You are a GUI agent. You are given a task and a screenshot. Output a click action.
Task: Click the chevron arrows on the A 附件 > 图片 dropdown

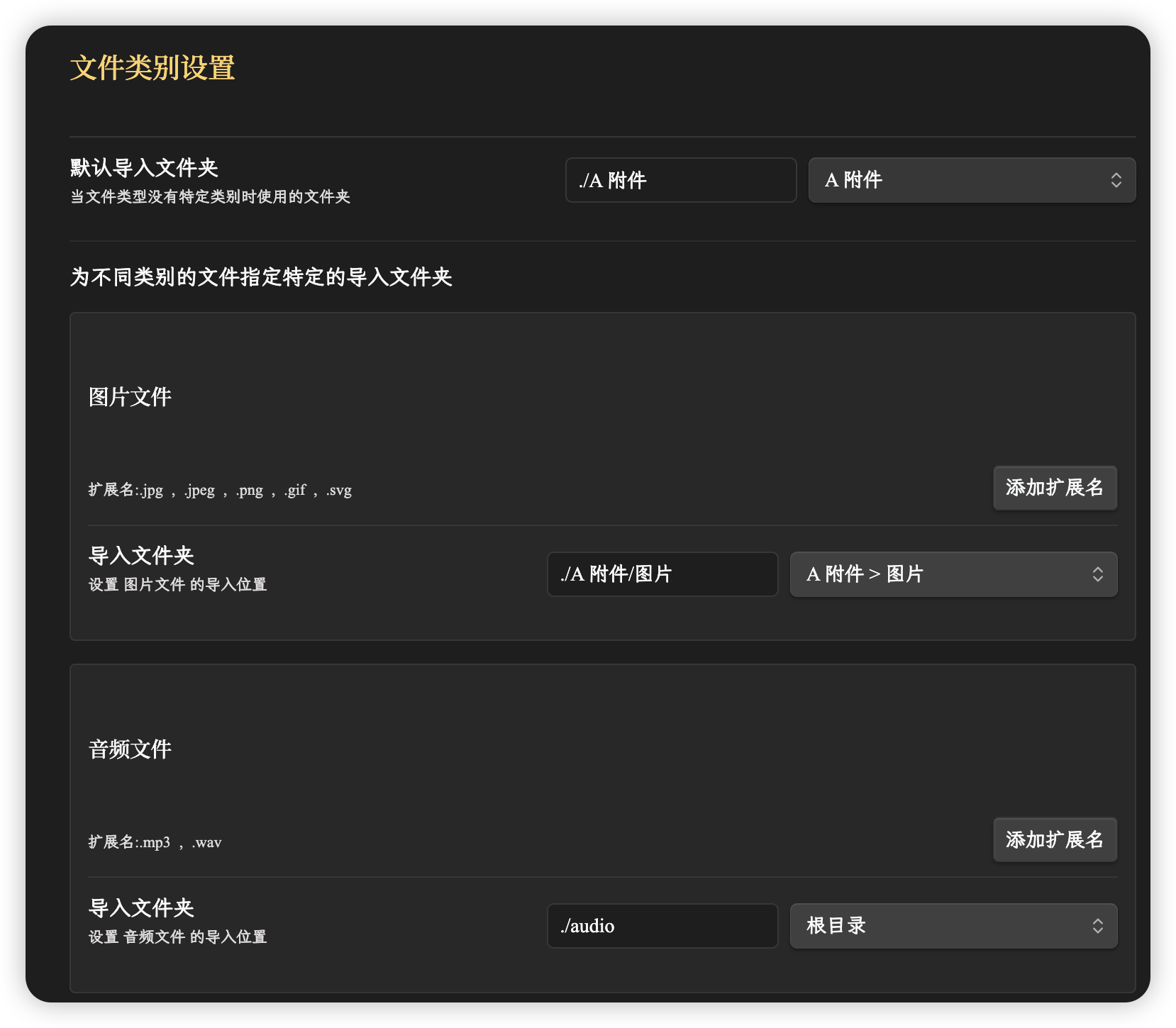click(x=1097, y=574)
